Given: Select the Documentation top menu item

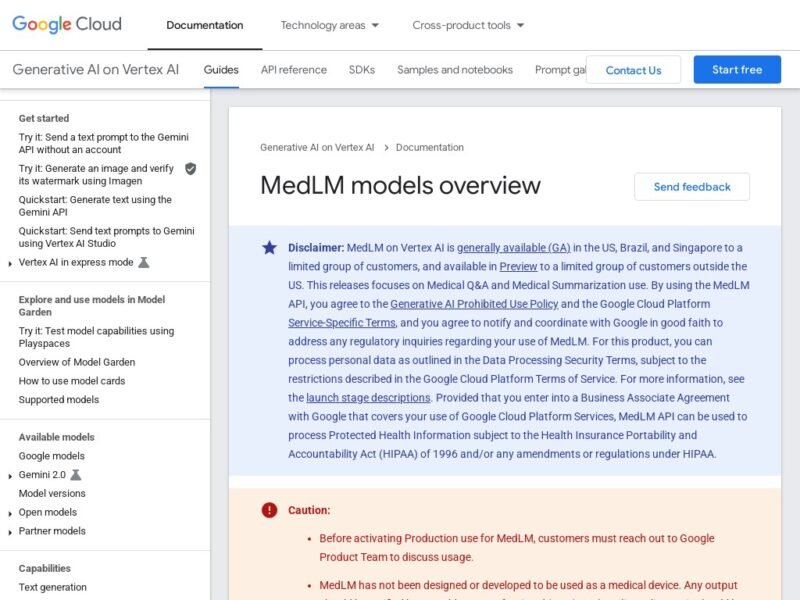Looking at the screenshot, I should (205, 25).
